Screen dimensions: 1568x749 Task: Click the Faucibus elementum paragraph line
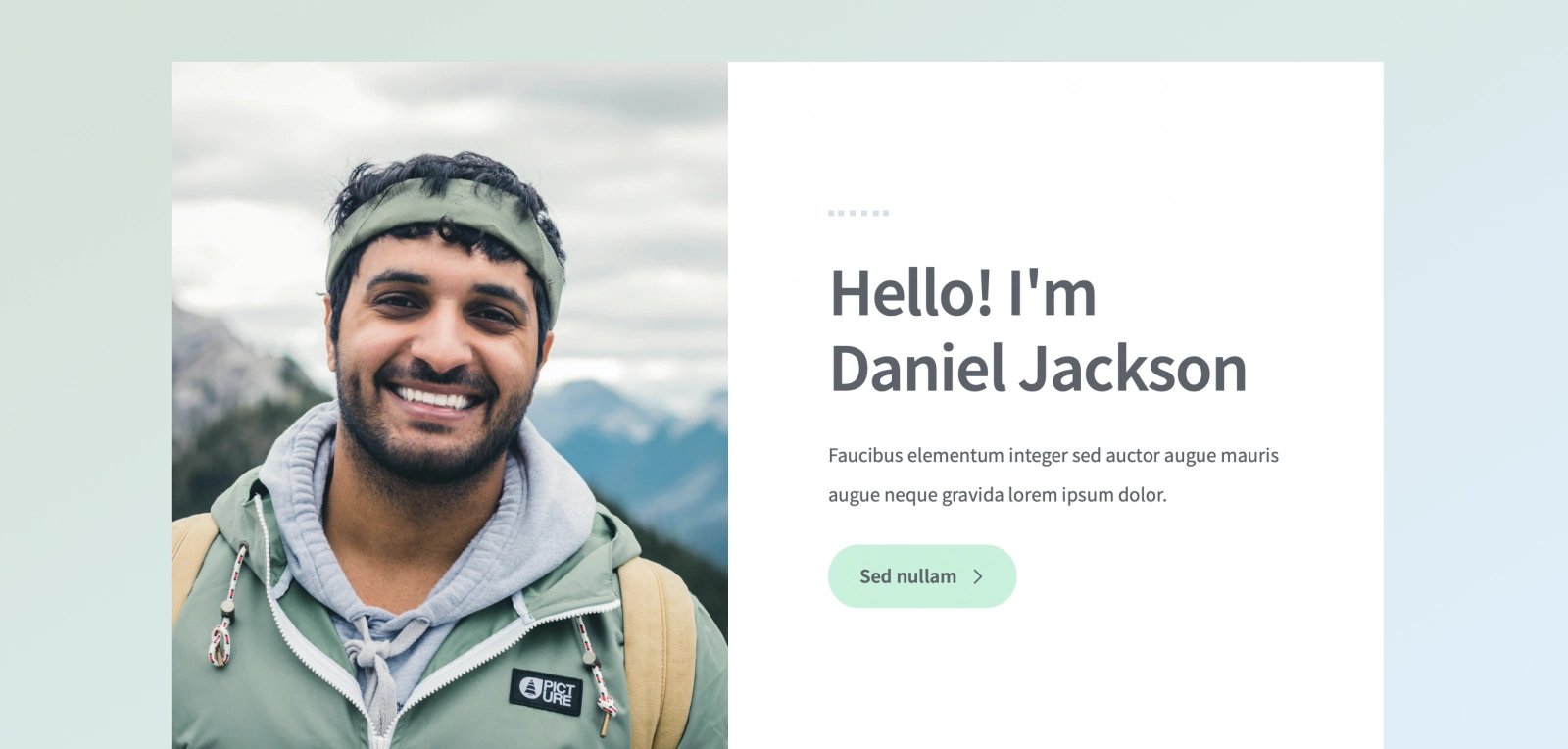(1053, 455)
